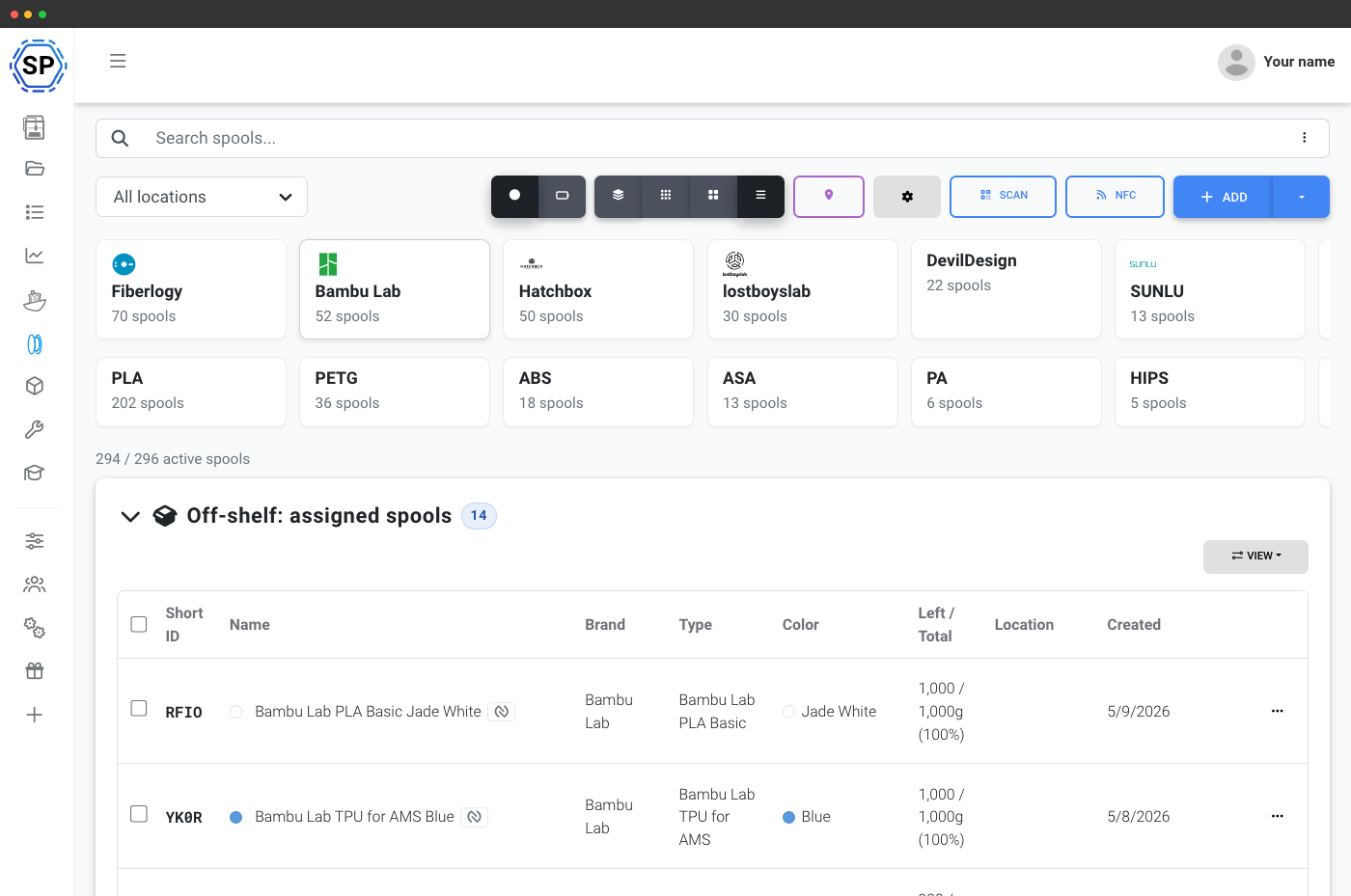Image resolution: width=1351 pixels, height=896 pixels.
Task: Open the SP logo home page
Action: (38, 66)
